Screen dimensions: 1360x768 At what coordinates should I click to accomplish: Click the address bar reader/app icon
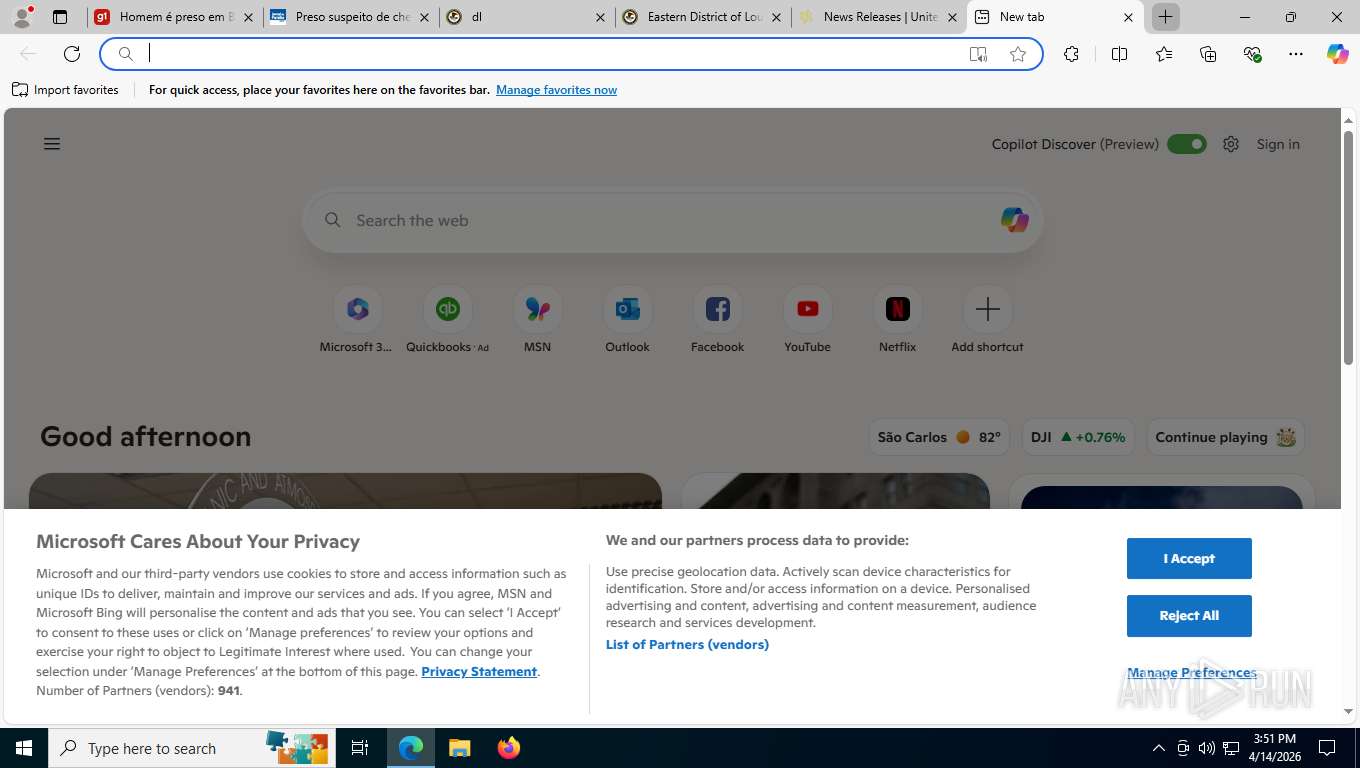[x=978, y=54]
